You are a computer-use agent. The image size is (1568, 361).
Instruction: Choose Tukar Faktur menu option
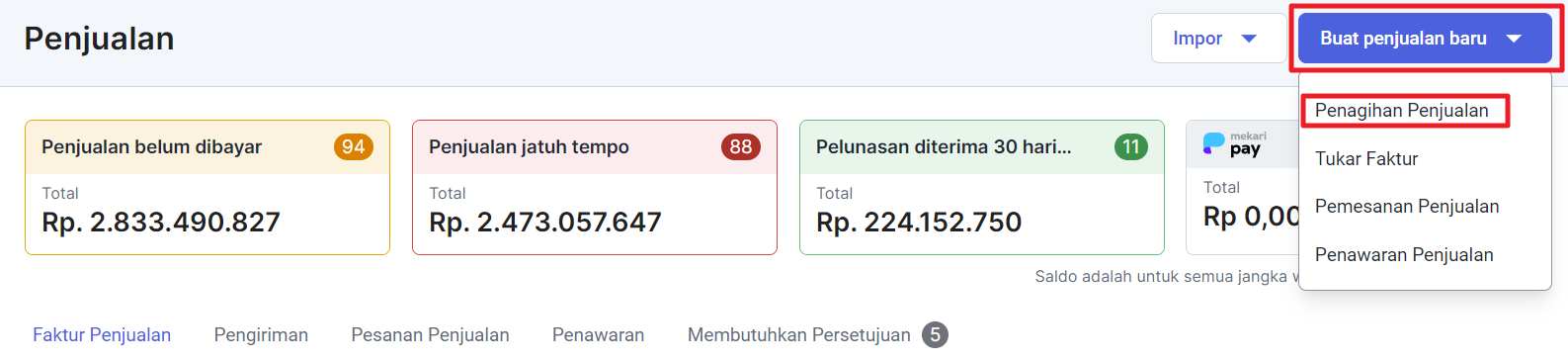tap(1366, 159)
